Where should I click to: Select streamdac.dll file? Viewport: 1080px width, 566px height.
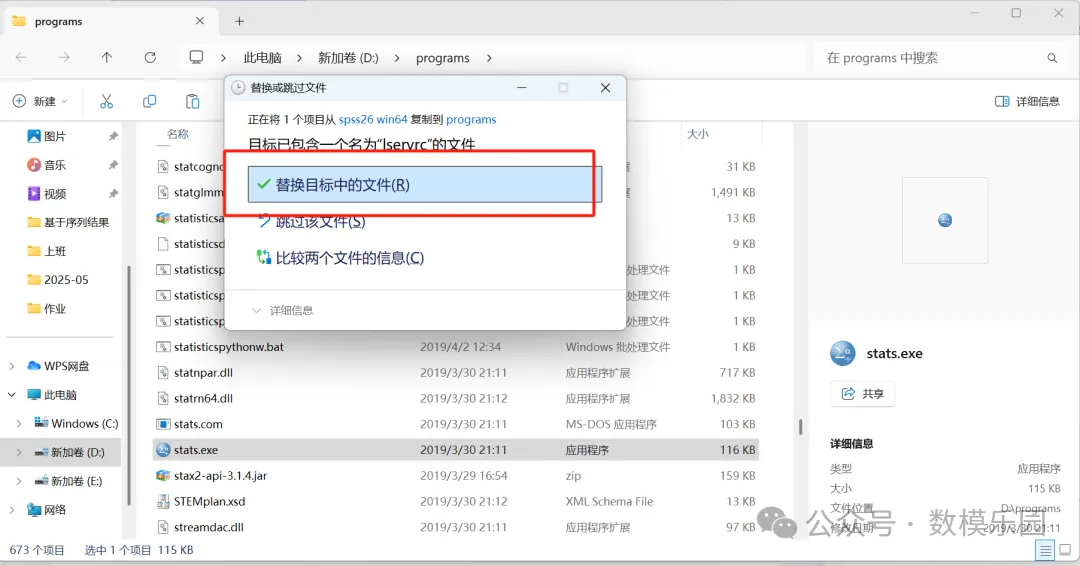tap(209, 527)
